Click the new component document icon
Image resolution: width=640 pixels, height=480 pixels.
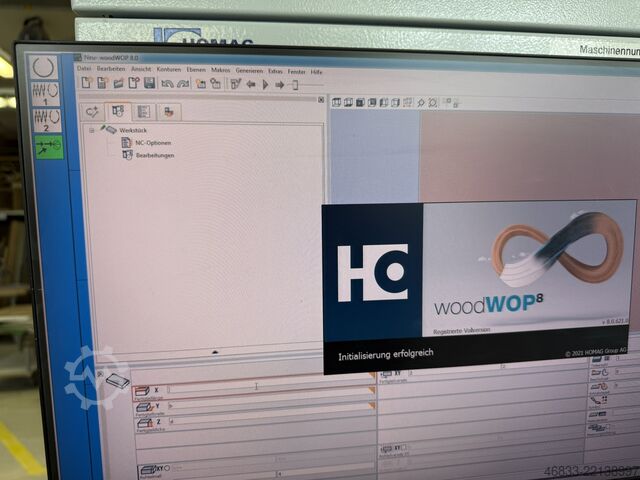[134, 83]
